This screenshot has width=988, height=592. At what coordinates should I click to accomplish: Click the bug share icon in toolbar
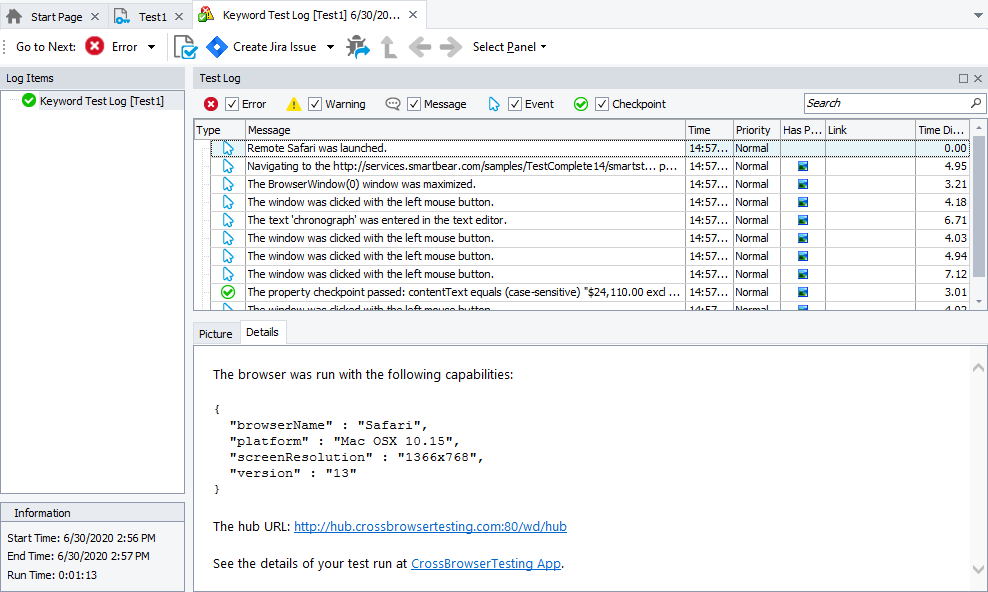tap(357, 47)
